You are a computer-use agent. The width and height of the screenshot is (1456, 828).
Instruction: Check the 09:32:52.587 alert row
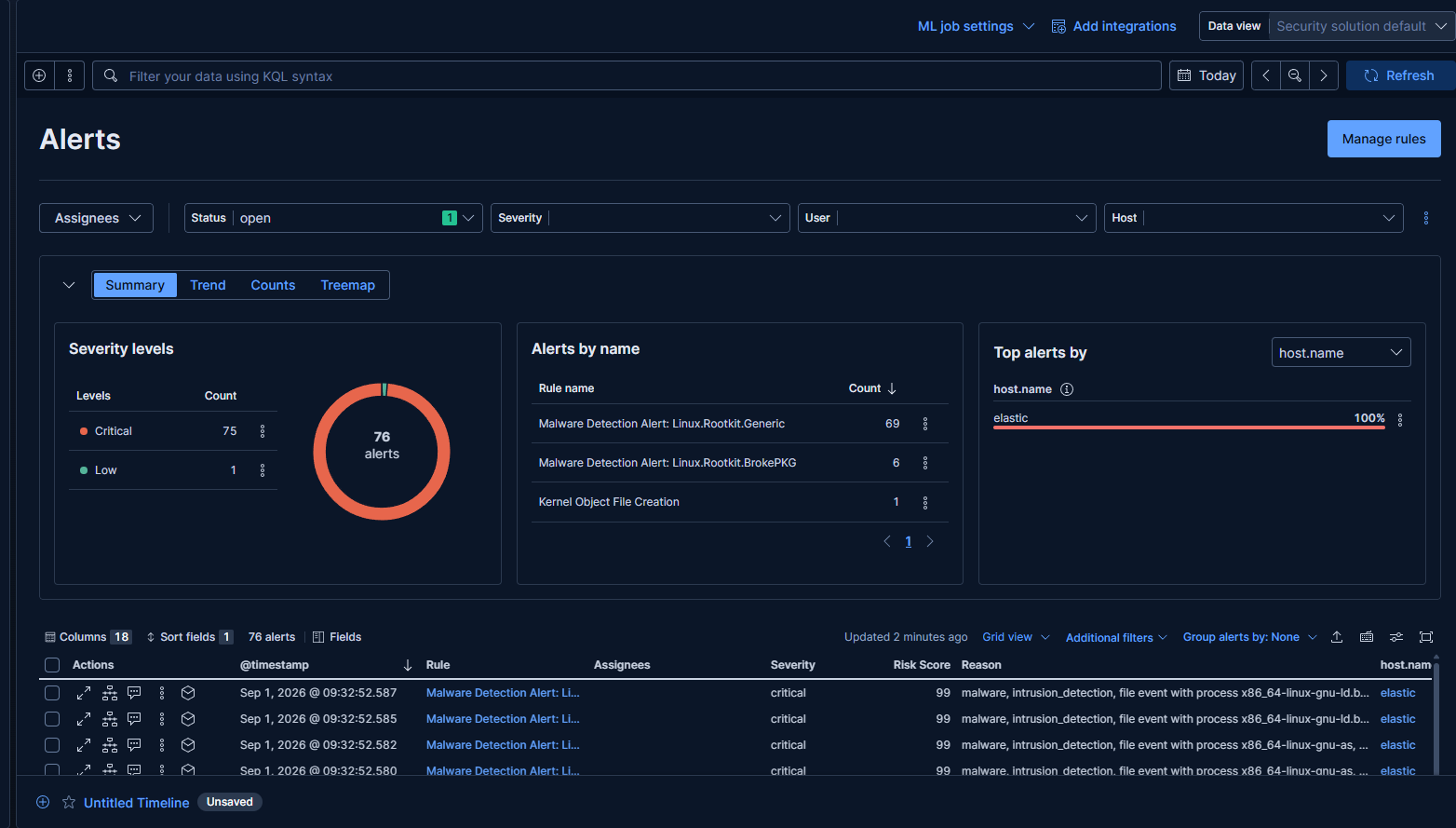tap(52, 693)
